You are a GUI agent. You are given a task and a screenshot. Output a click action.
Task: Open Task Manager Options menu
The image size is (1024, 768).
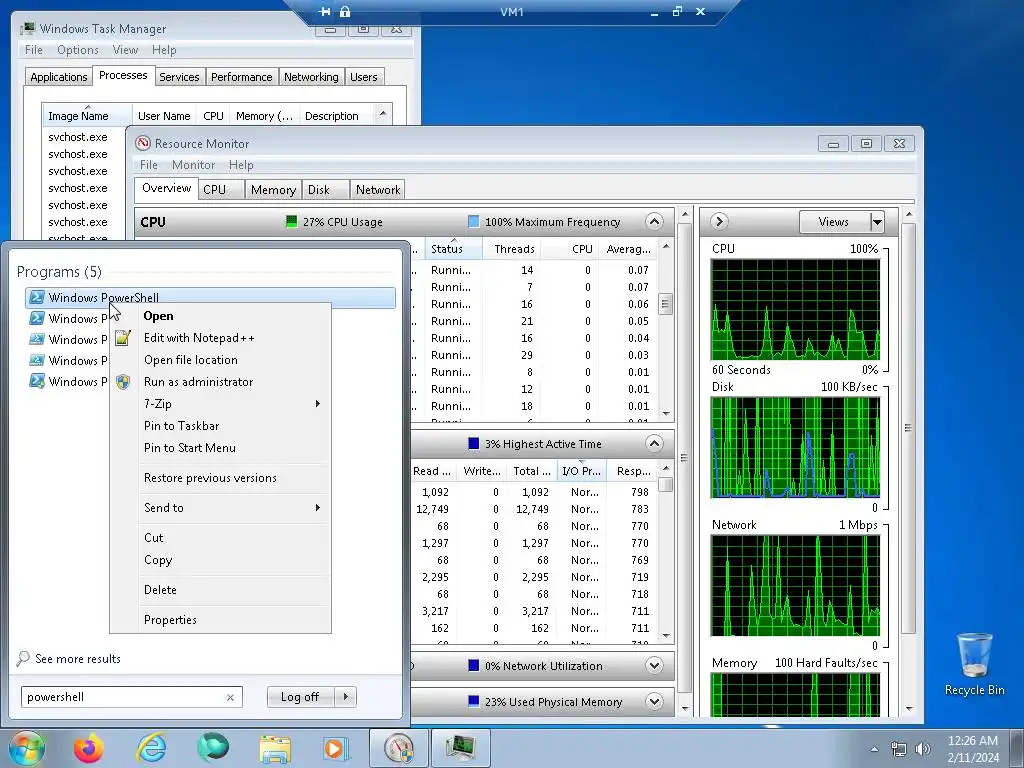(x=78, y=50)
